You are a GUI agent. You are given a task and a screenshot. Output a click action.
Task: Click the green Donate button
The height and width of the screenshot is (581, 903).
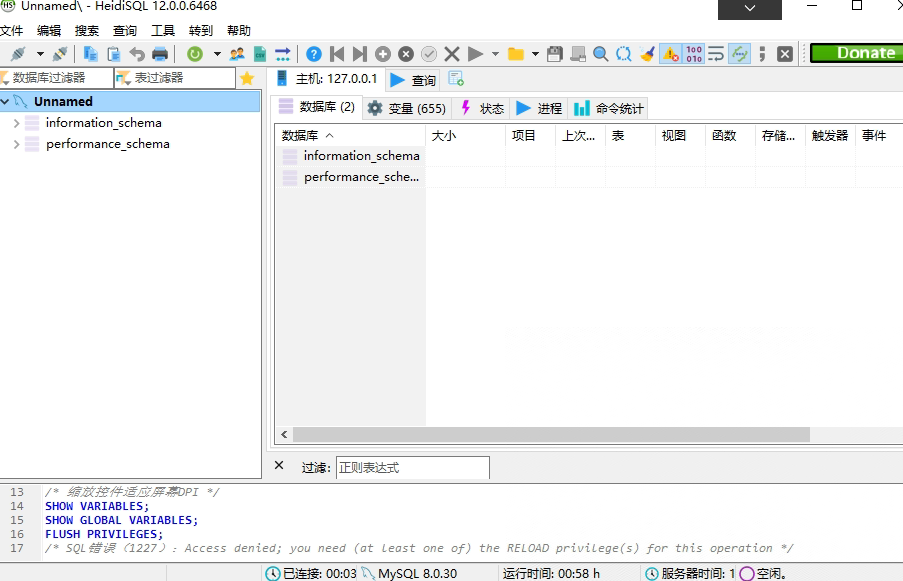point(858,53)
